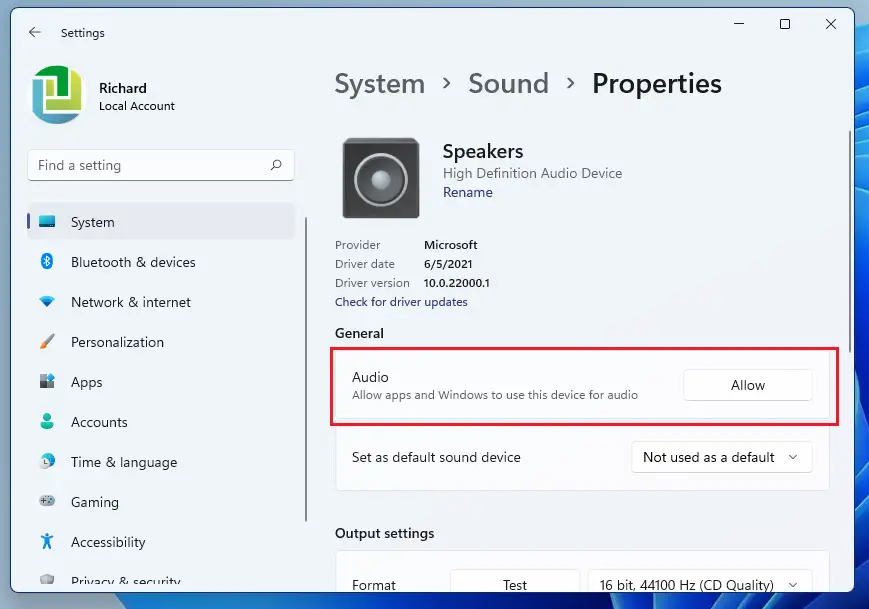Viewport: 869px width, 609px height.
Task: Open Accounts settings page
Action: point(161,422)
